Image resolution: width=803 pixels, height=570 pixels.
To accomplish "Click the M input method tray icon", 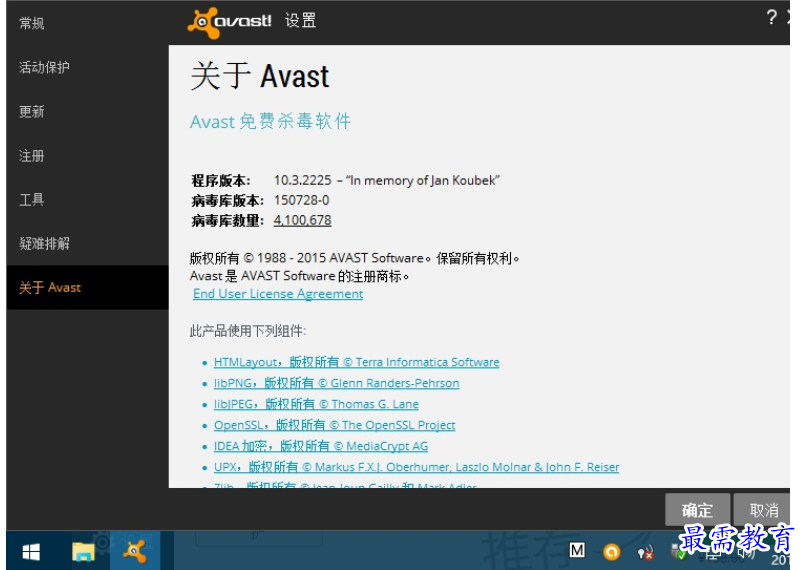I will pos(577,550).
